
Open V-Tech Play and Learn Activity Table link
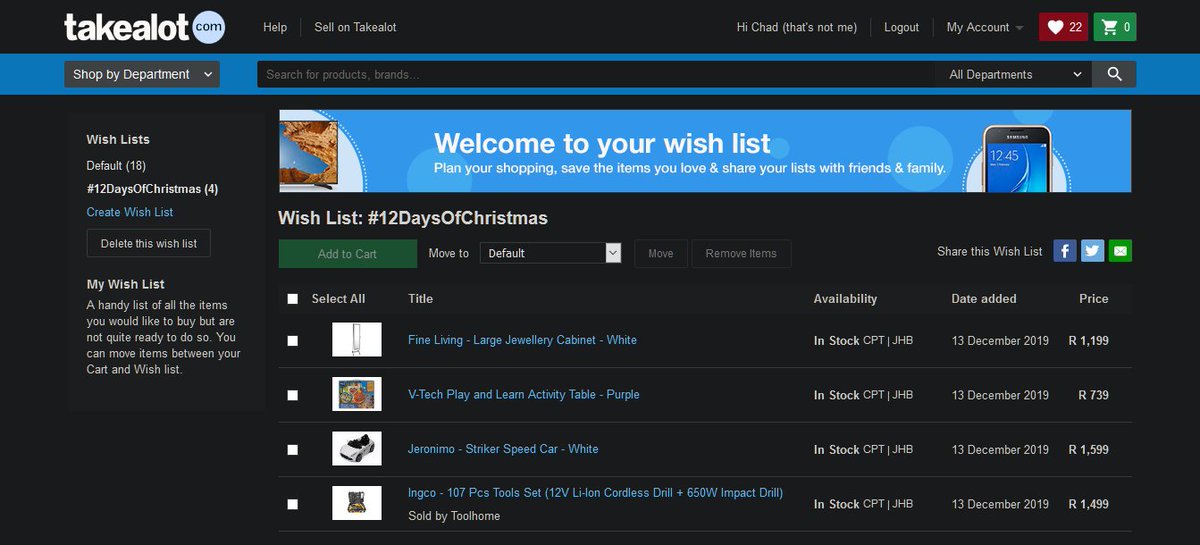point(523,394)
